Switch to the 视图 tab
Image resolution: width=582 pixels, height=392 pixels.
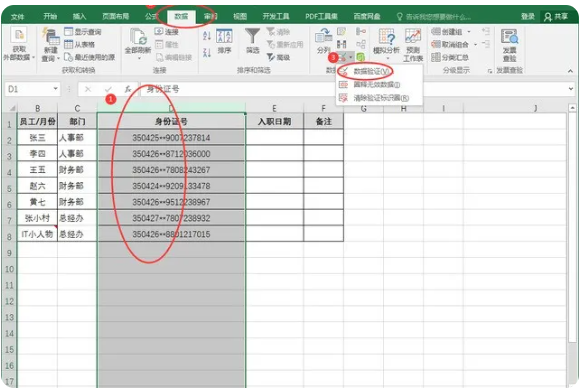pos(240,16)
